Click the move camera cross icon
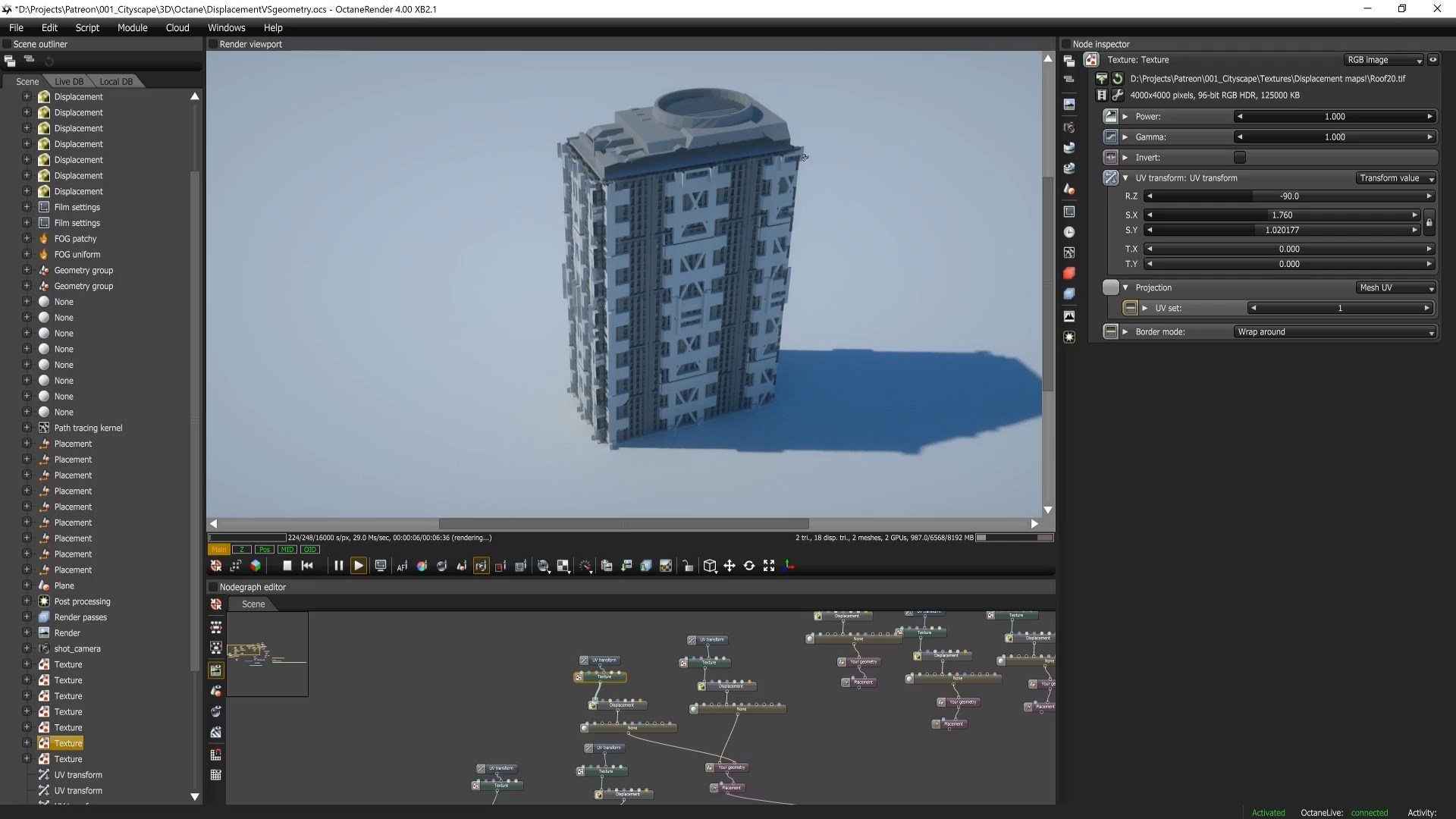The width and height of the screenshot is (1456, 819). pos(729,566)
